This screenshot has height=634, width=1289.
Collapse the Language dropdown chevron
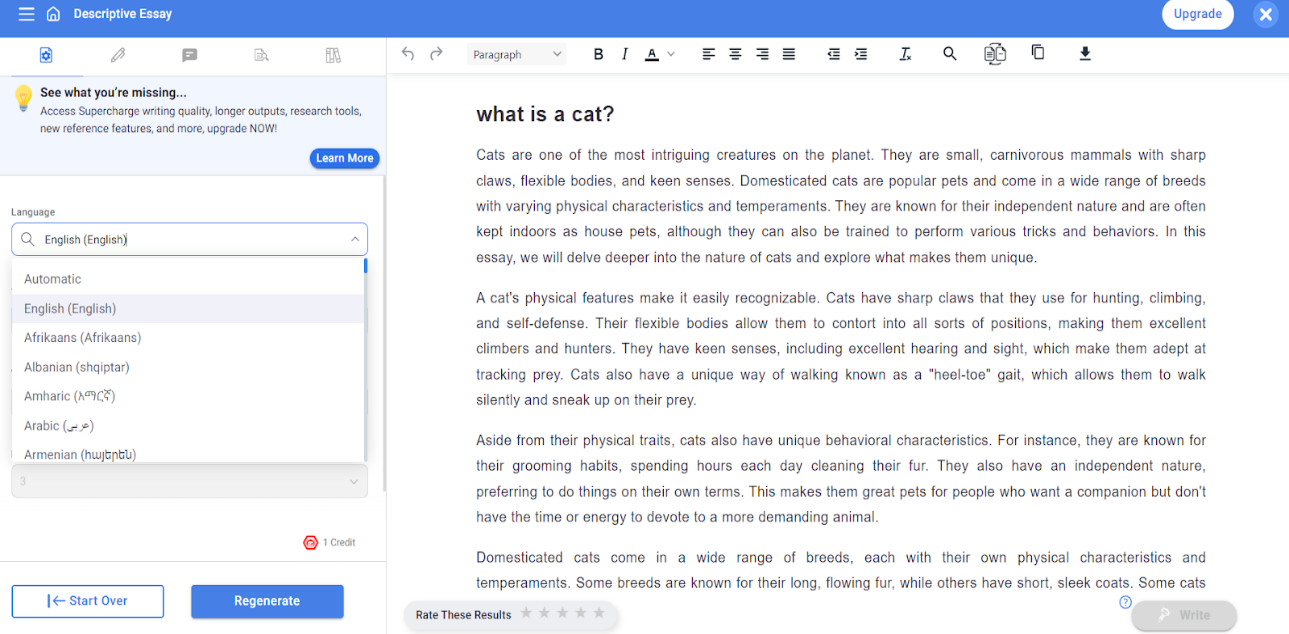[x=355, y=239]
